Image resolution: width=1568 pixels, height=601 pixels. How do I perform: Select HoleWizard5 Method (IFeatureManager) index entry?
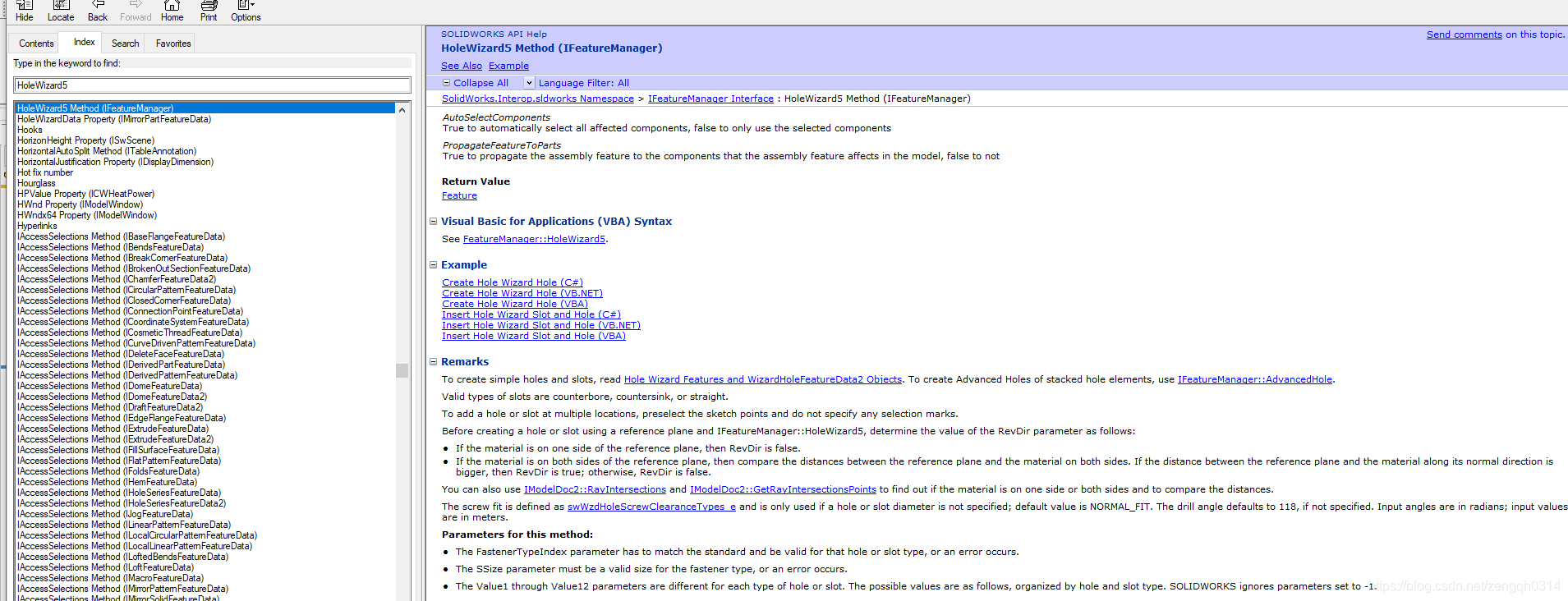point(205,108)
